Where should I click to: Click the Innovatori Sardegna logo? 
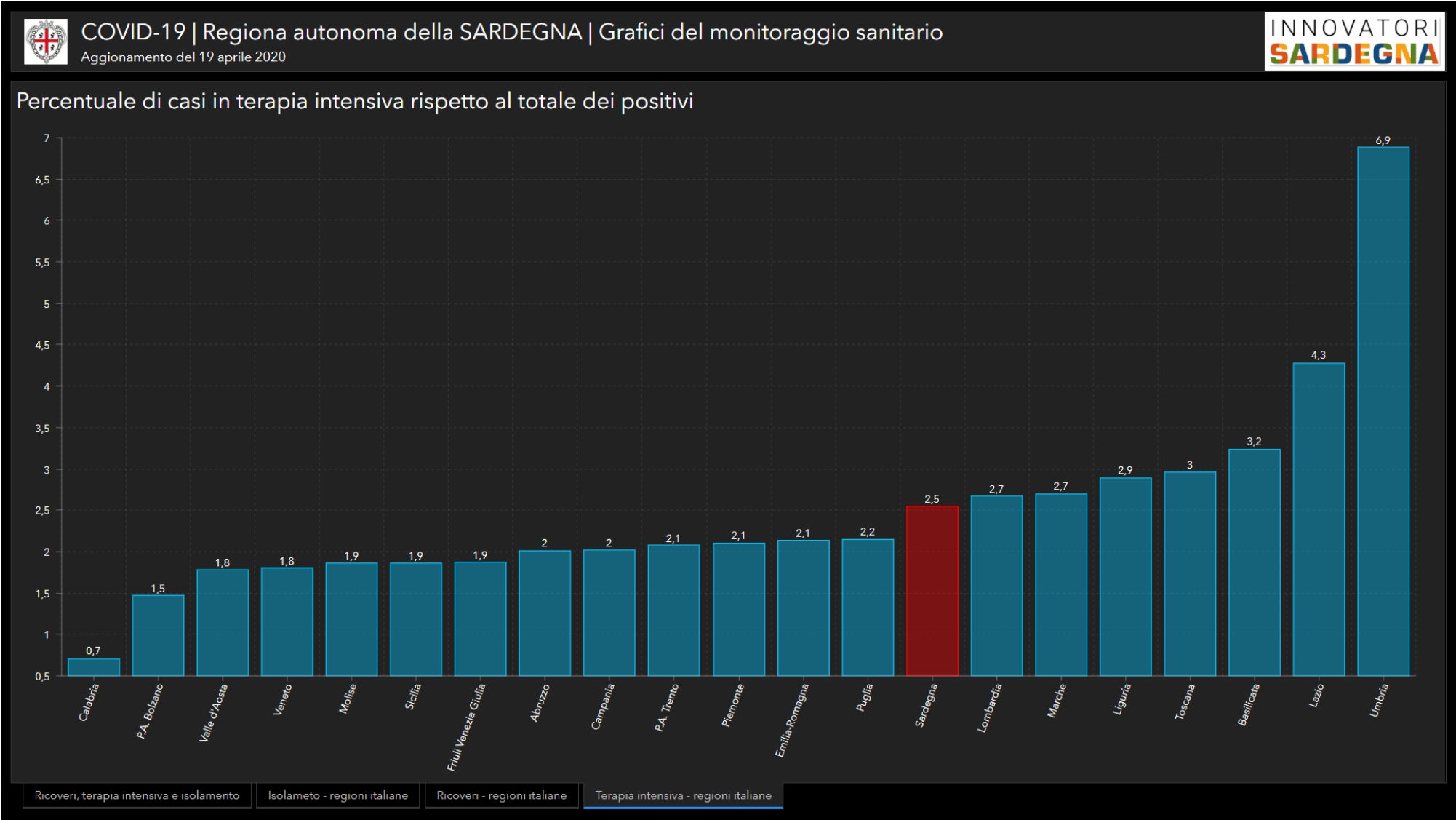1353,41
